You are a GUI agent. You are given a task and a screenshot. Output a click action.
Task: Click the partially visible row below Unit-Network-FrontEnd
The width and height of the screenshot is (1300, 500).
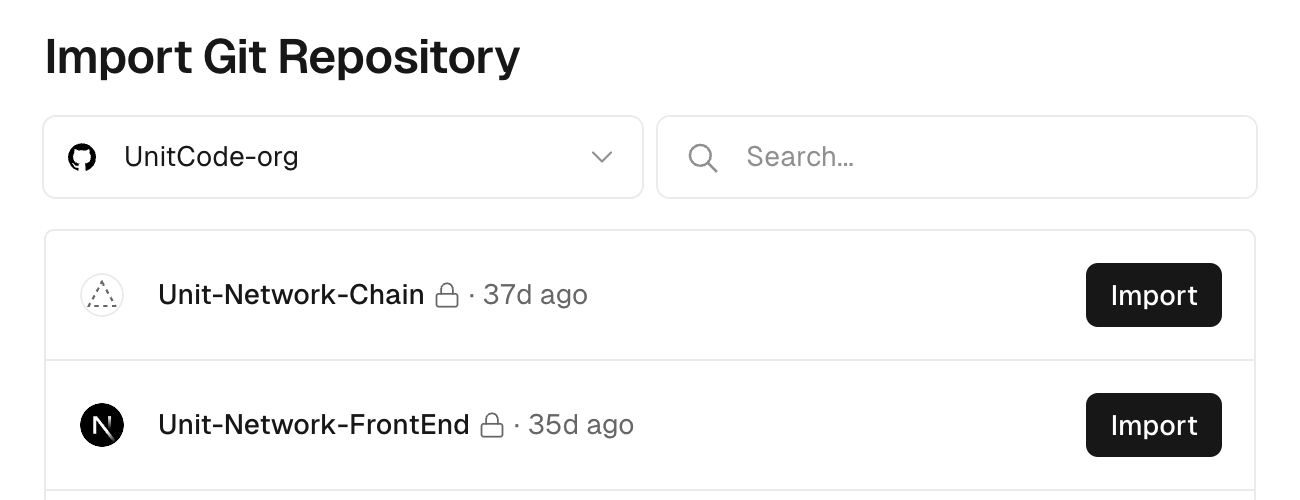point(650,495)
